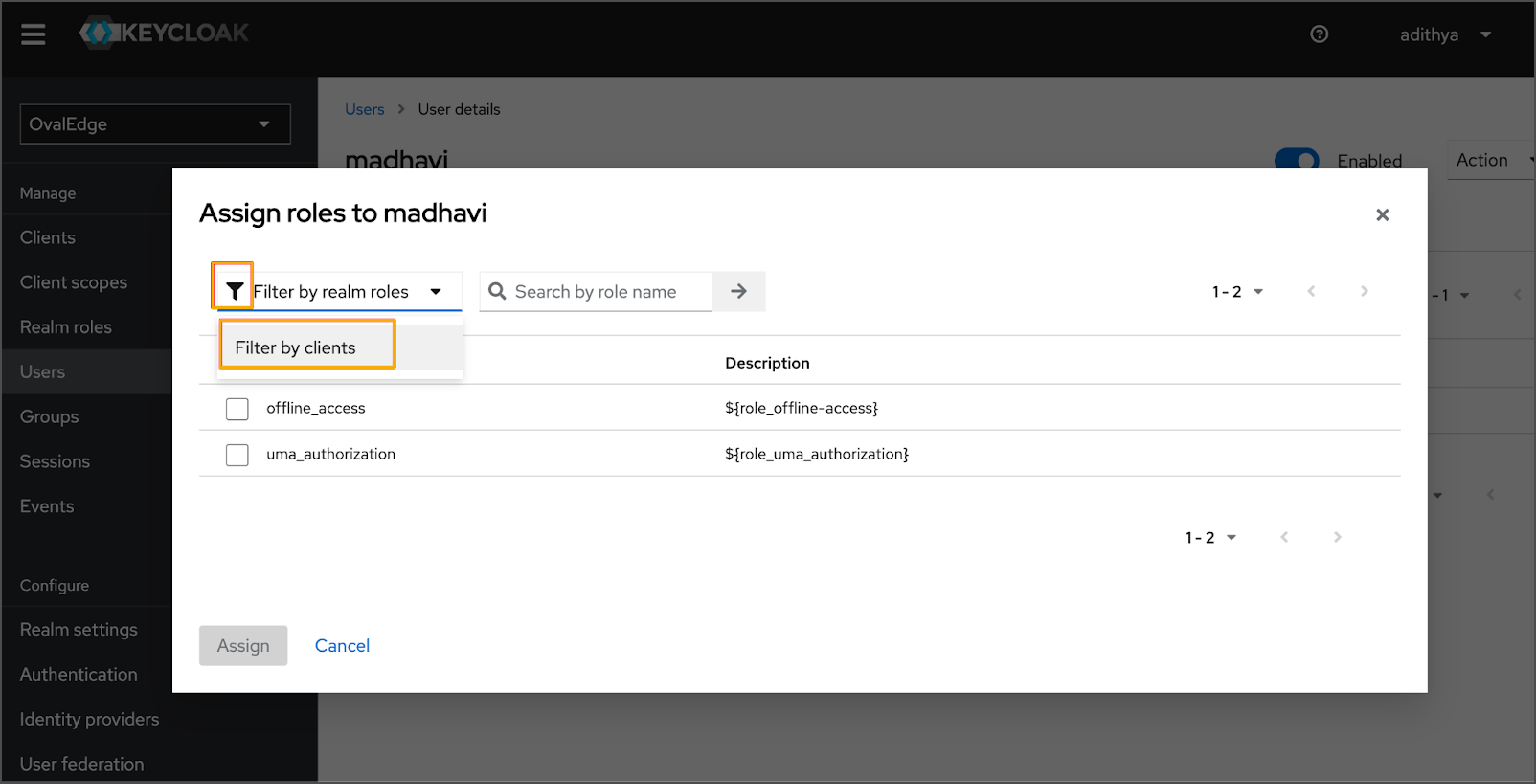Open Realm roles in the sidebar
The height and width of the screenshot is (784, 1536).
coord(66,327)
